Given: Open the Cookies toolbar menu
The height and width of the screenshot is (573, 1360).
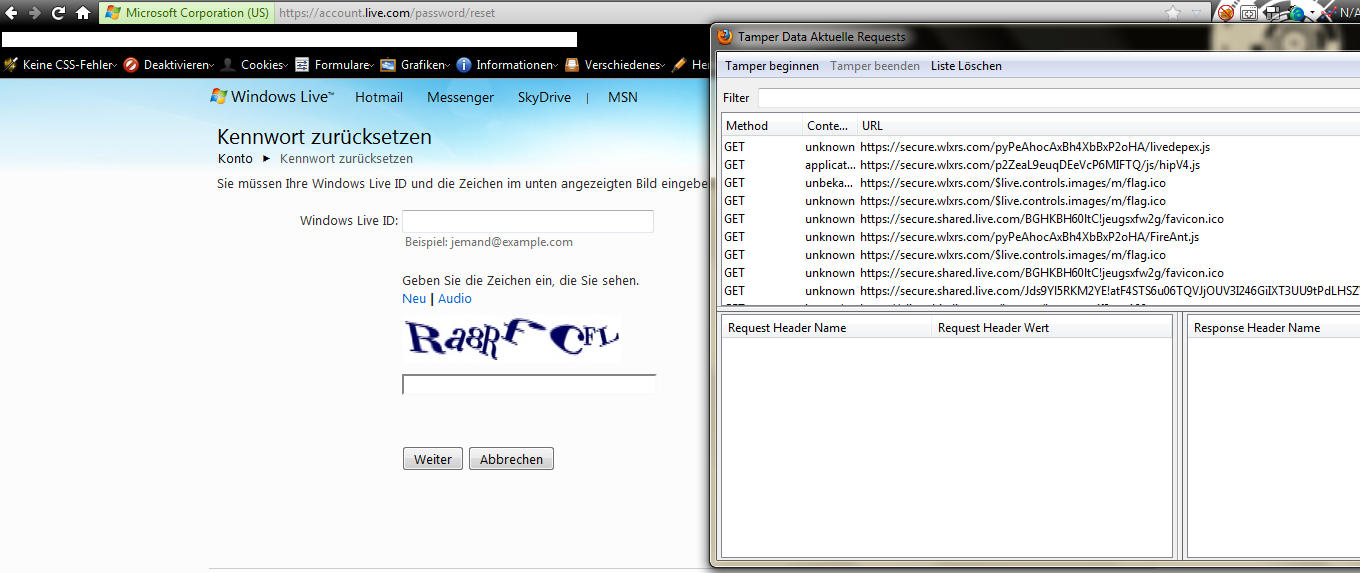Looking at the screenshot, I should tap(254, 65).
